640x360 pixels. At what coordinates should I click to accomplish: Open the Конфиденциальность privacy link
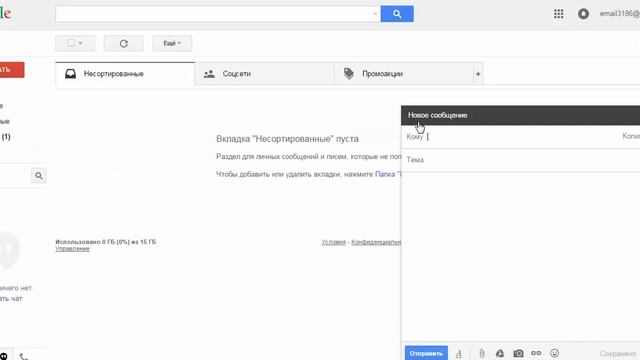pyautogui.click(x=376, y=242)
